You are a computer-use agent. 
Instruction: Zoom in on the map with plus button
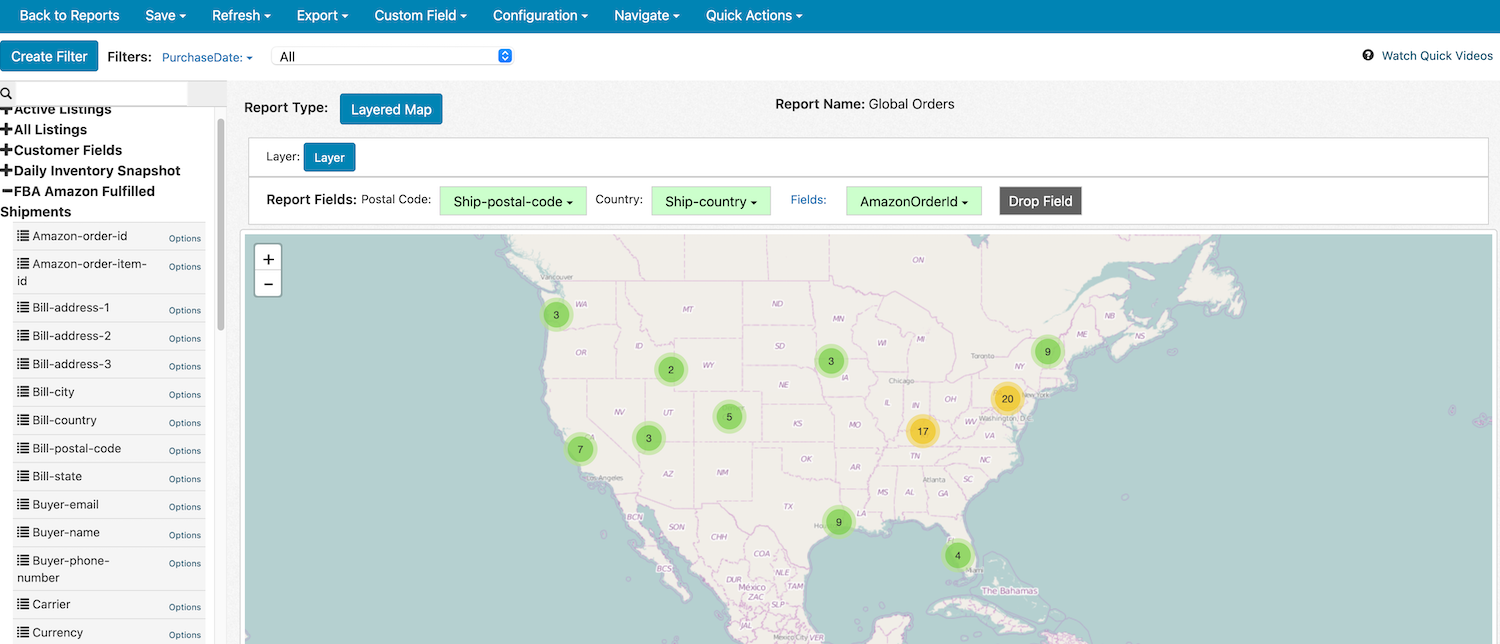pyautogui.click(x=268, y=259)
